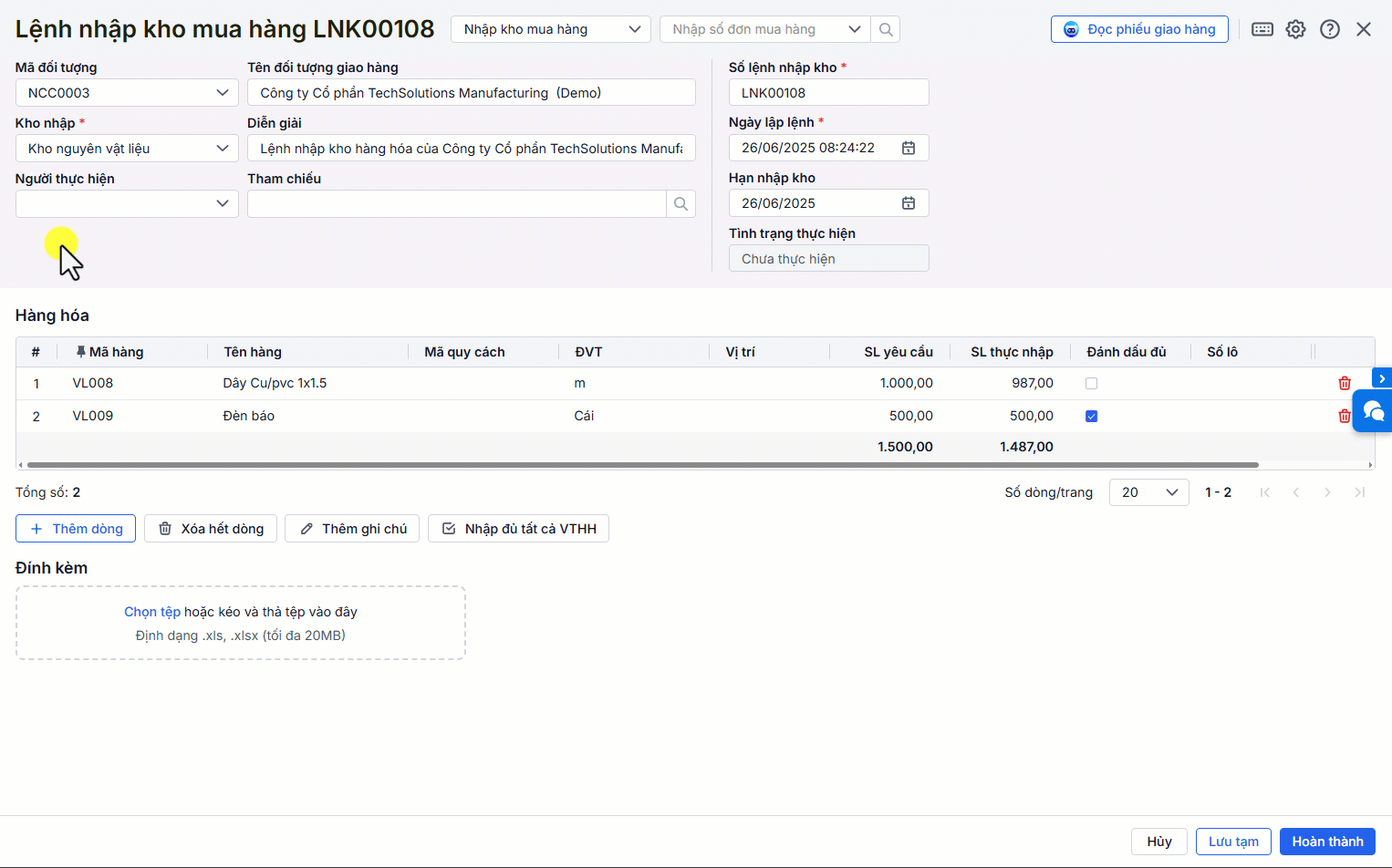The height and width of the screenshot is (868, 1392).
Task: Open settings with the gear icon
Action: tap(1295, 29)
